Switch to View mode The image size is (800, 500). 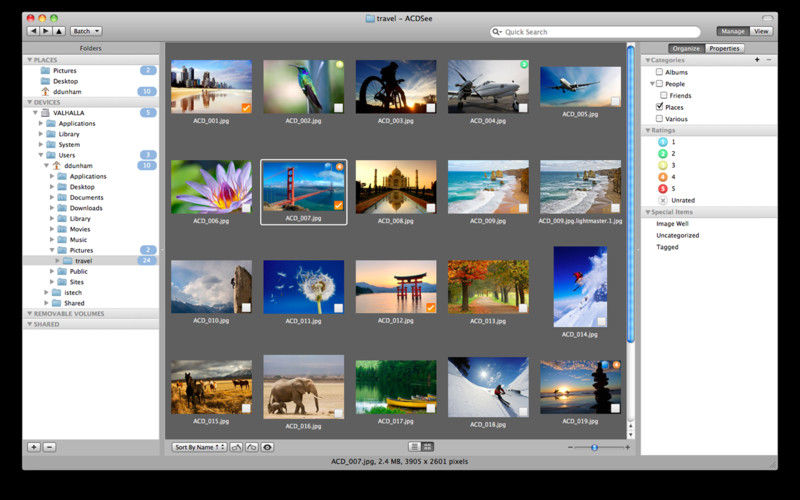click(761, 31)
